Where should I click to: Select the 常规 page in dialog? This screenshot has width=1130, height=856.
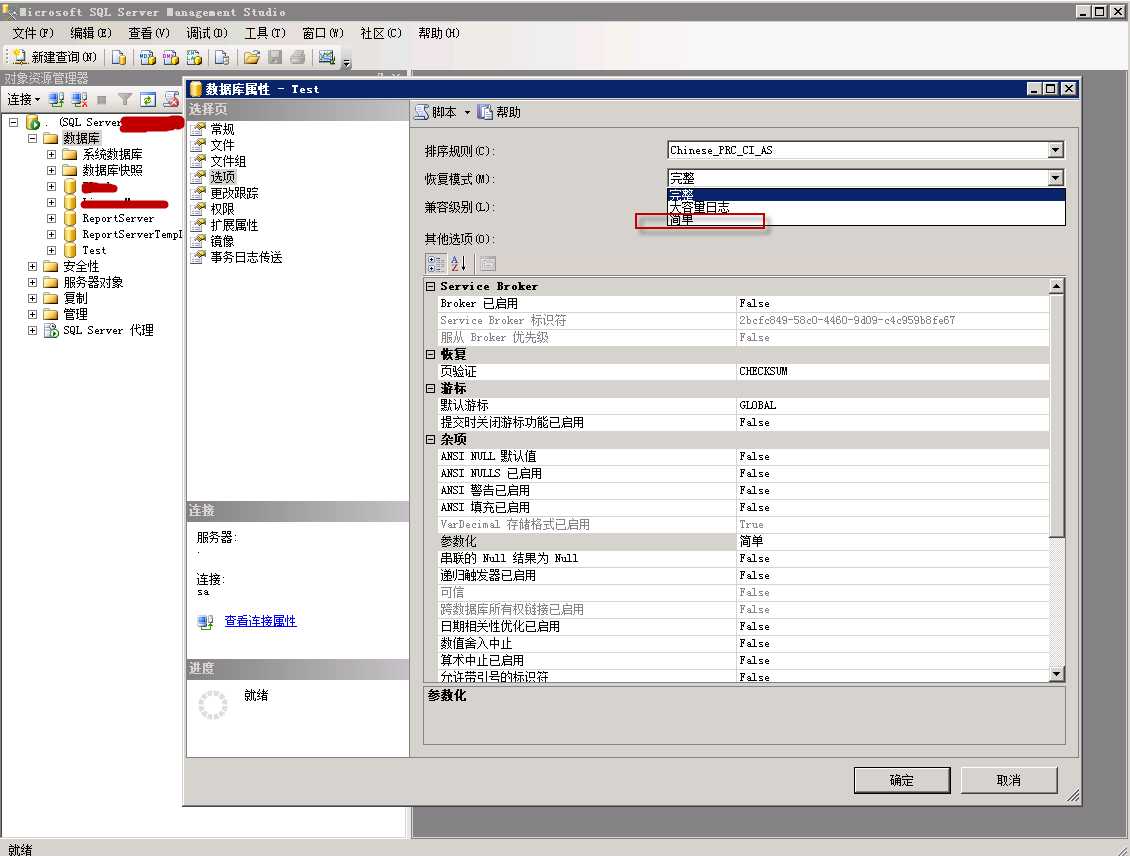222,129
